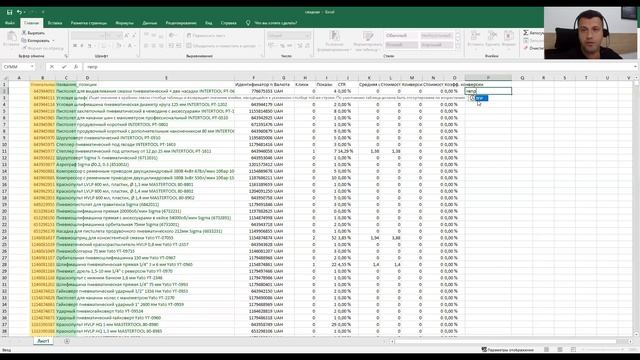The height and width of the screenshot is (360, 640).
Task: Toggle bold formatting in the font group
Action: click(75, 46)
